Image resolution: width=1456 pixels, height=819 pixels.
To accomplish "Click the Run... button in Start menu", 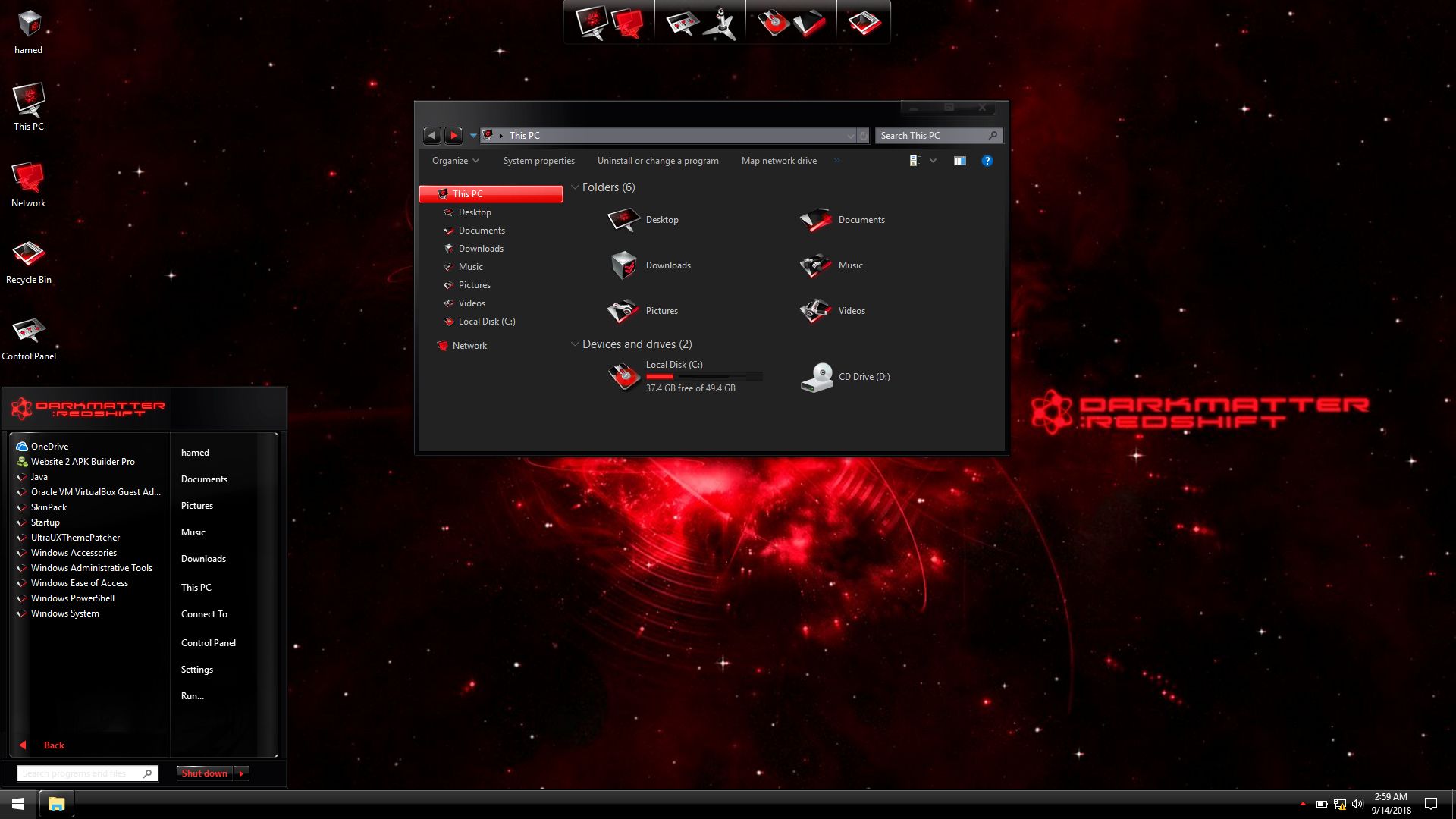I will pyautogui.click(x=192, y=695).
